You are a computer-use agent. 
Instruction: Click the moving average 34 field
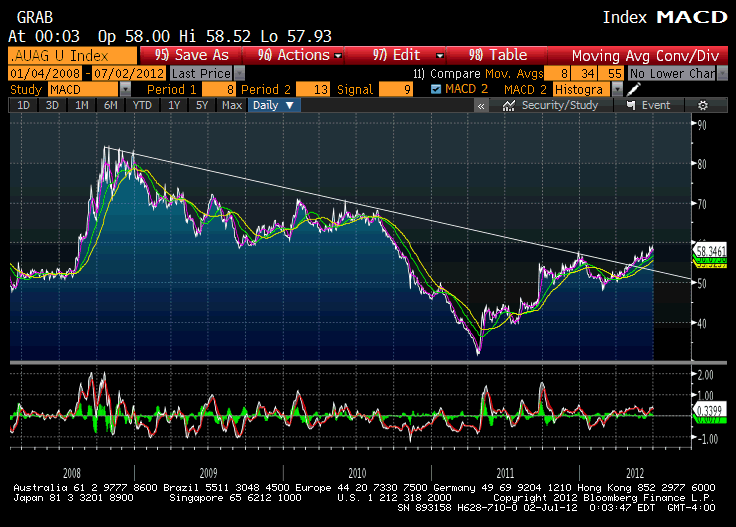(x=584, y=74)
